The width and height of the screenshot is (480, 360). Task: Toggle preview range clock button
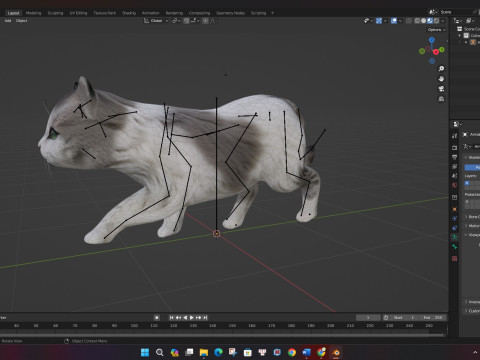386,318
